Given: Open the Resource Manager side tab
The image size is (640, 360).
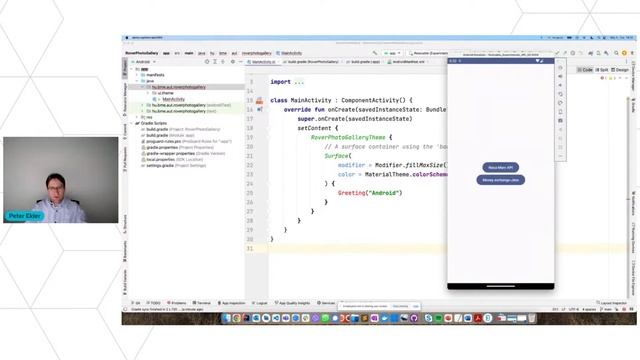Looking at the screenshot, I should [125, 99].
